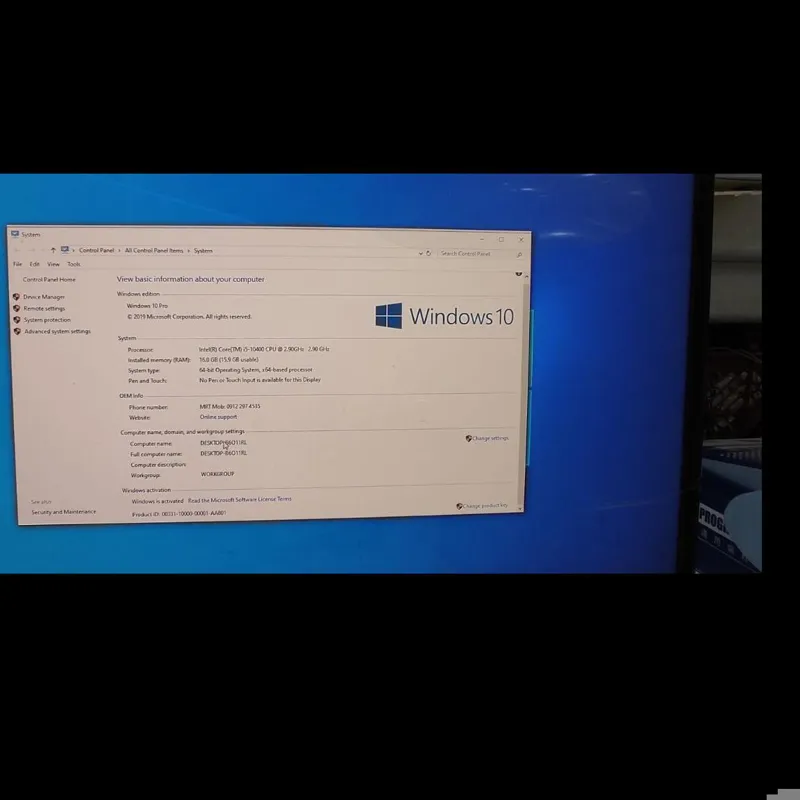Click the Change settings link
Viewport: 800px width, 800px height.
coord(490,438)
